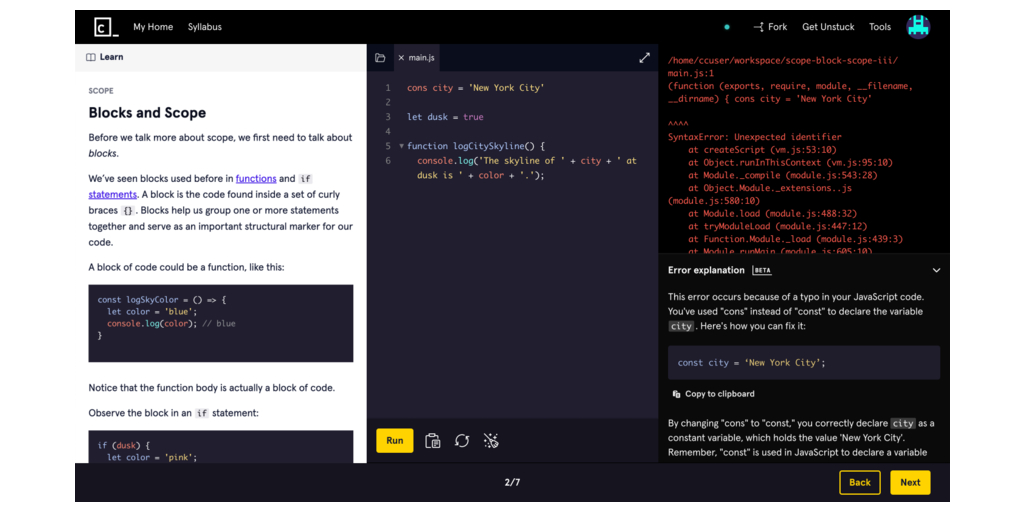
Task: Collapse the Error explanation panel
Action: tap(936, 270)
